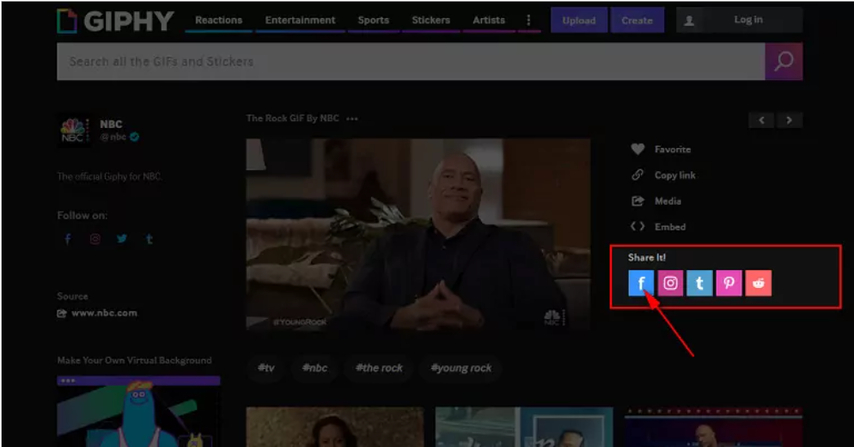This screenshot has height=447, width=854.
Task: Follow NBC on Twitter icon
Action: (x=122, y=239)
